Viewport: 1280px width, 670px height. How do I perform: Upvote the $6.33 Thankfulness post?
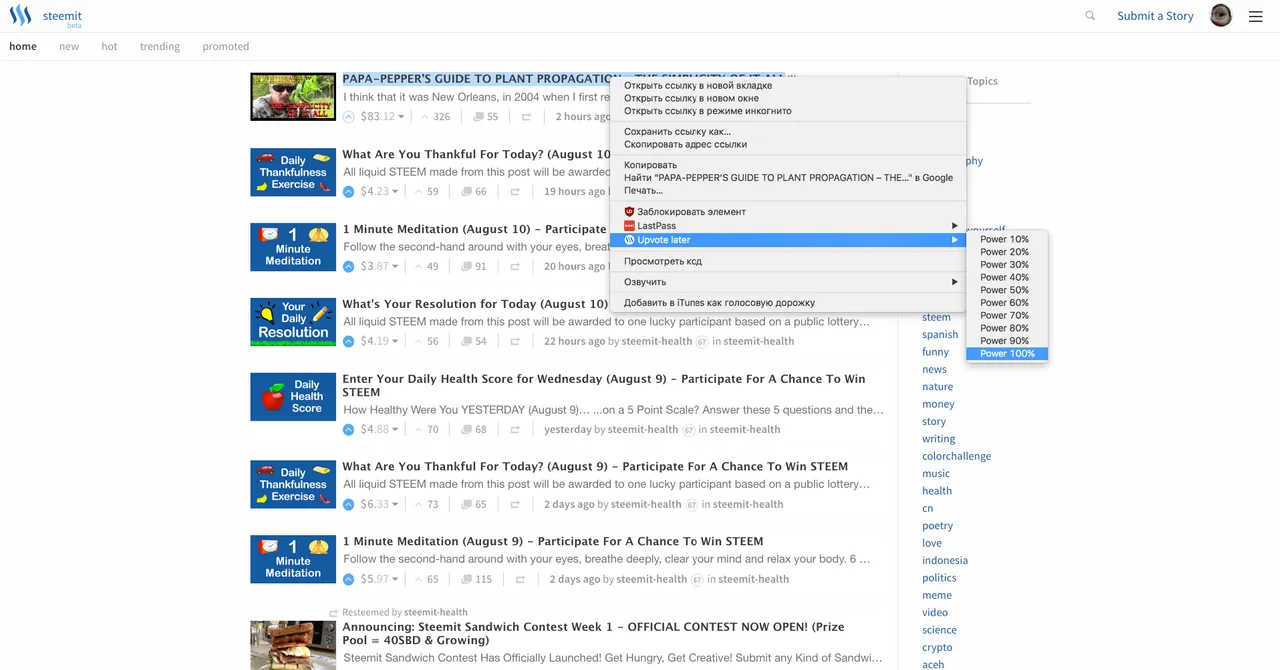pos(349,505)
